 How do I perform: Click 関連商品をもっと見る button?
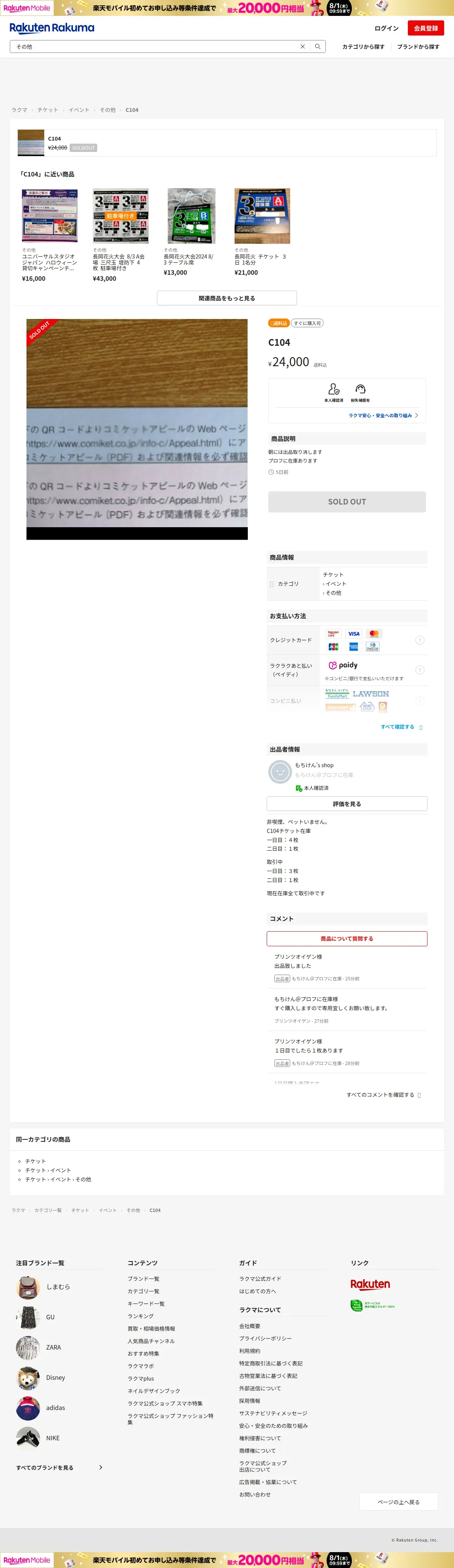[227, 298]
